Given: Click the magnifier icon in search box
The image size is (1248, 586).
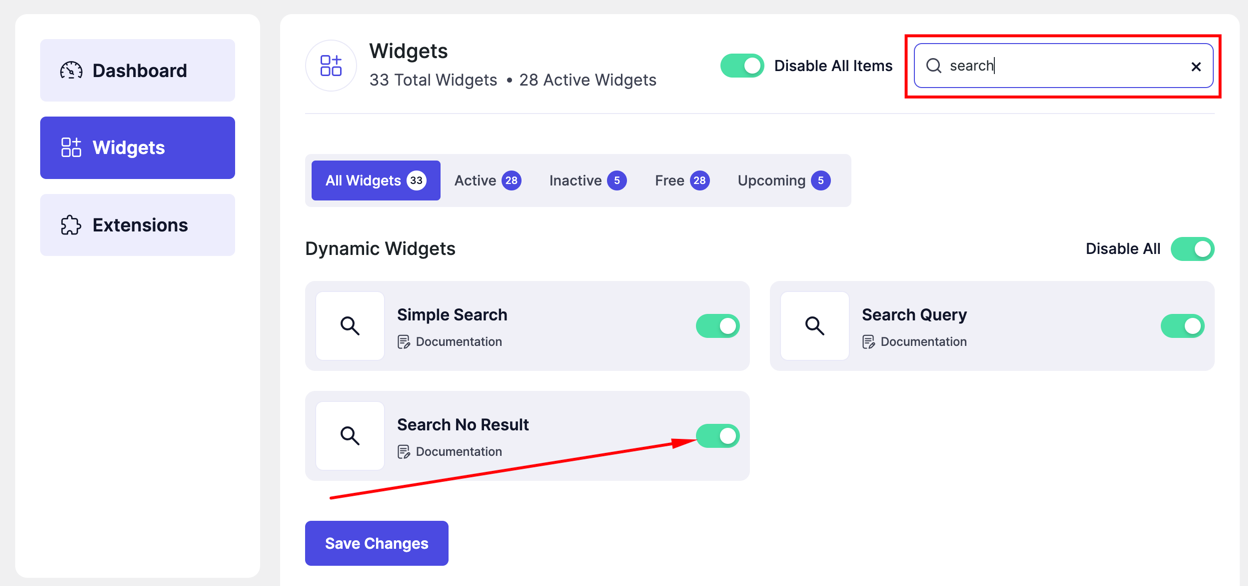Looking at the screenshot, I should point(934,66).
